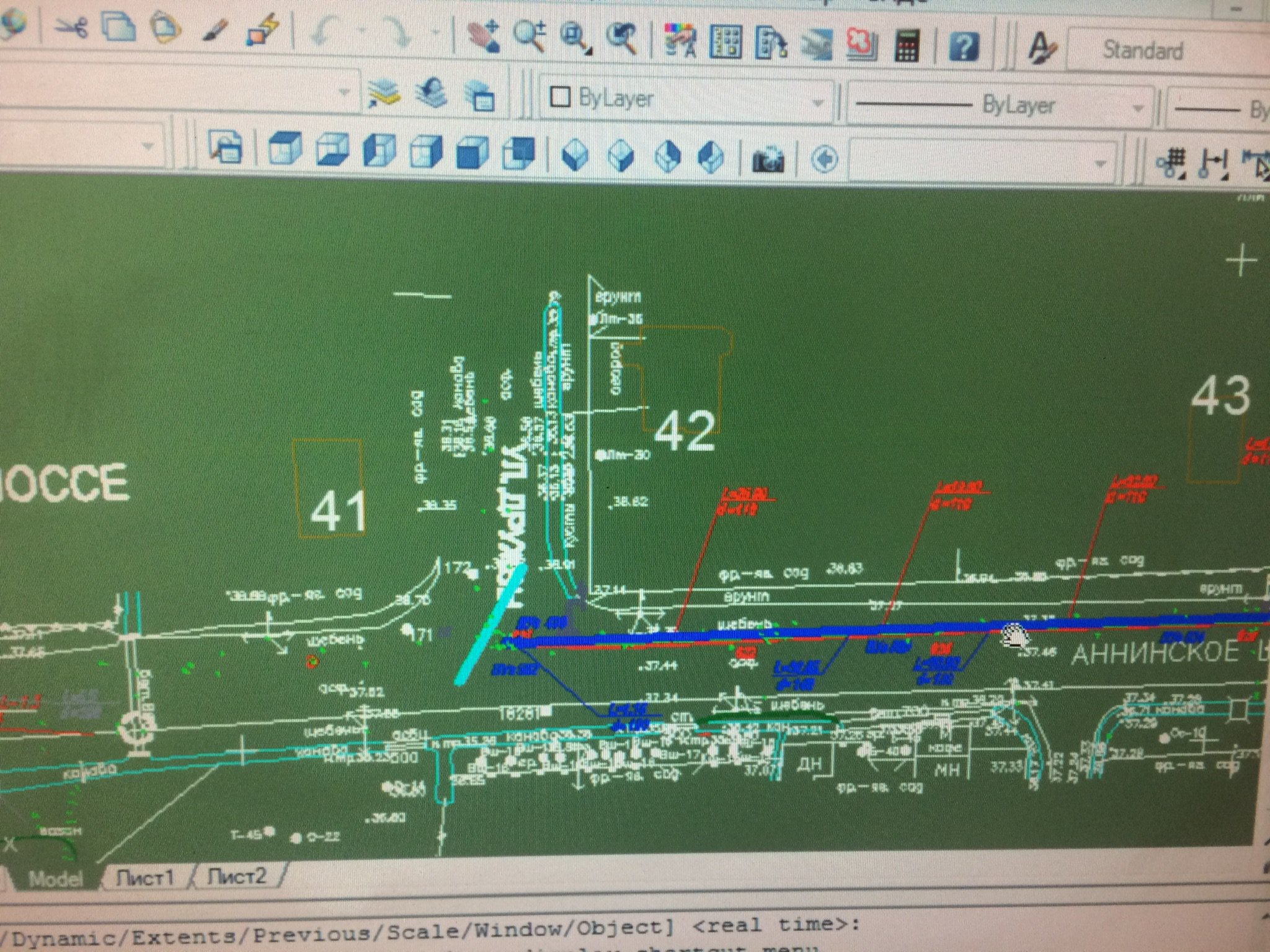Click the Zoom Previous icon
1270x952 pixels.
tap(622, 39)
